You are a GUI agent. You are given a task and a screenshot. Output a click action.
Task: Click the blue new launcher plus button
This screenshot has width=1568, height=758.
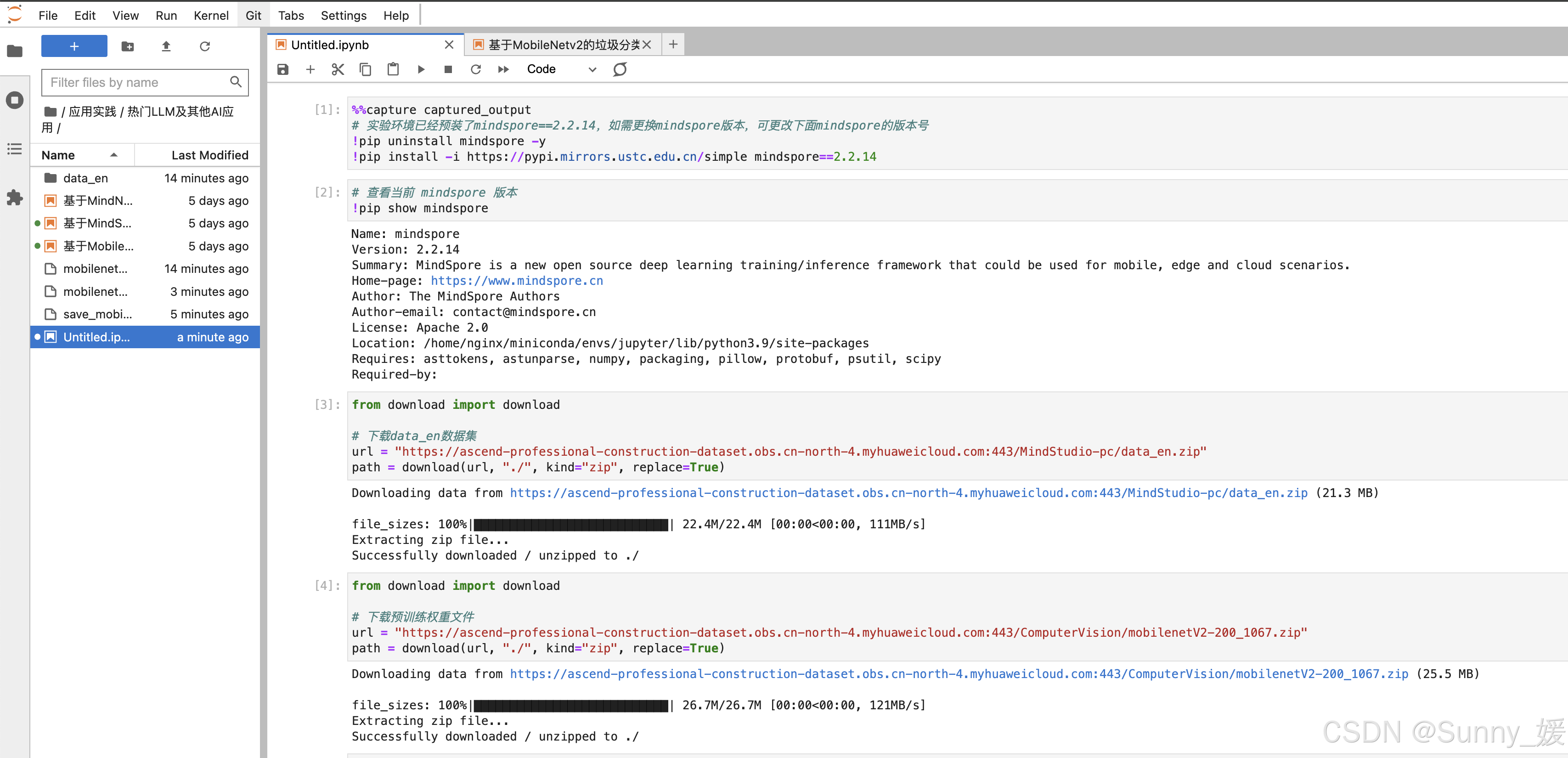coord(74,46)
